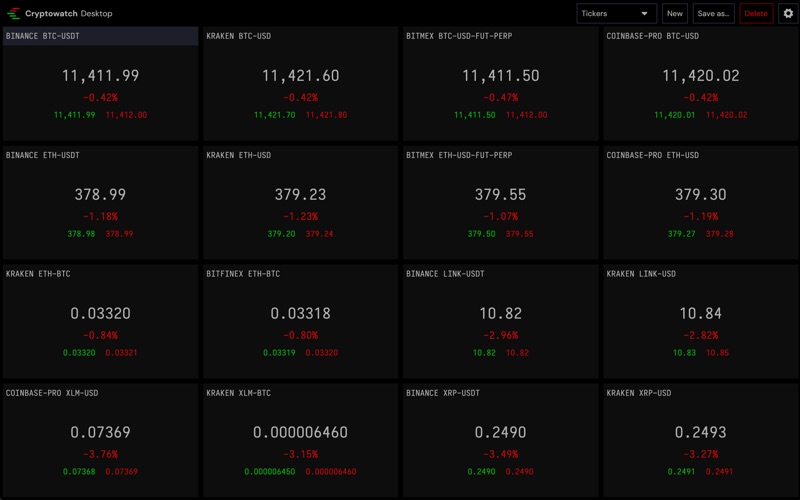The image size is (800, 500).
Task: Click the 379.55 Bitmex ETH price
Action: (x=501, y=194)
